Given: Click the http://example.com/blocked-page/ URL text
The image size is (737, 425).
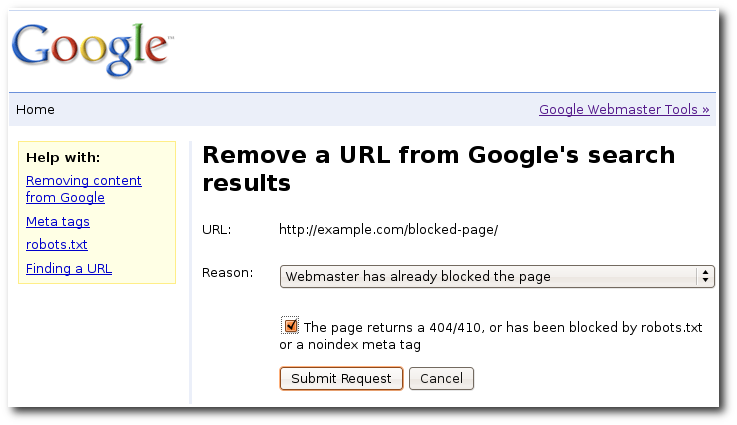Looking at the screenshot, I should 388,230.
